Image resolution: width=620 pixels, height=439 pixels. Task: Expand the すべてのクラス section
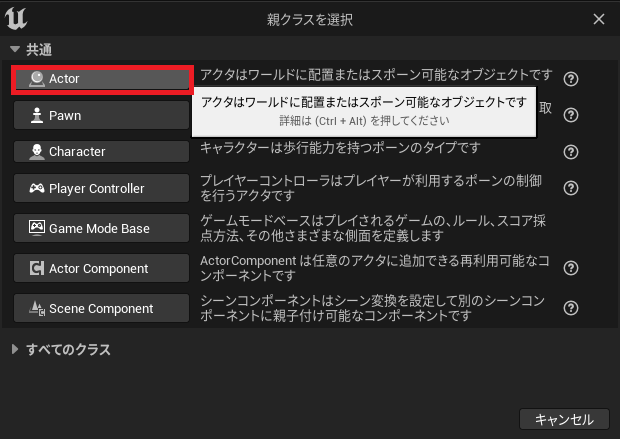coord(15,349)
